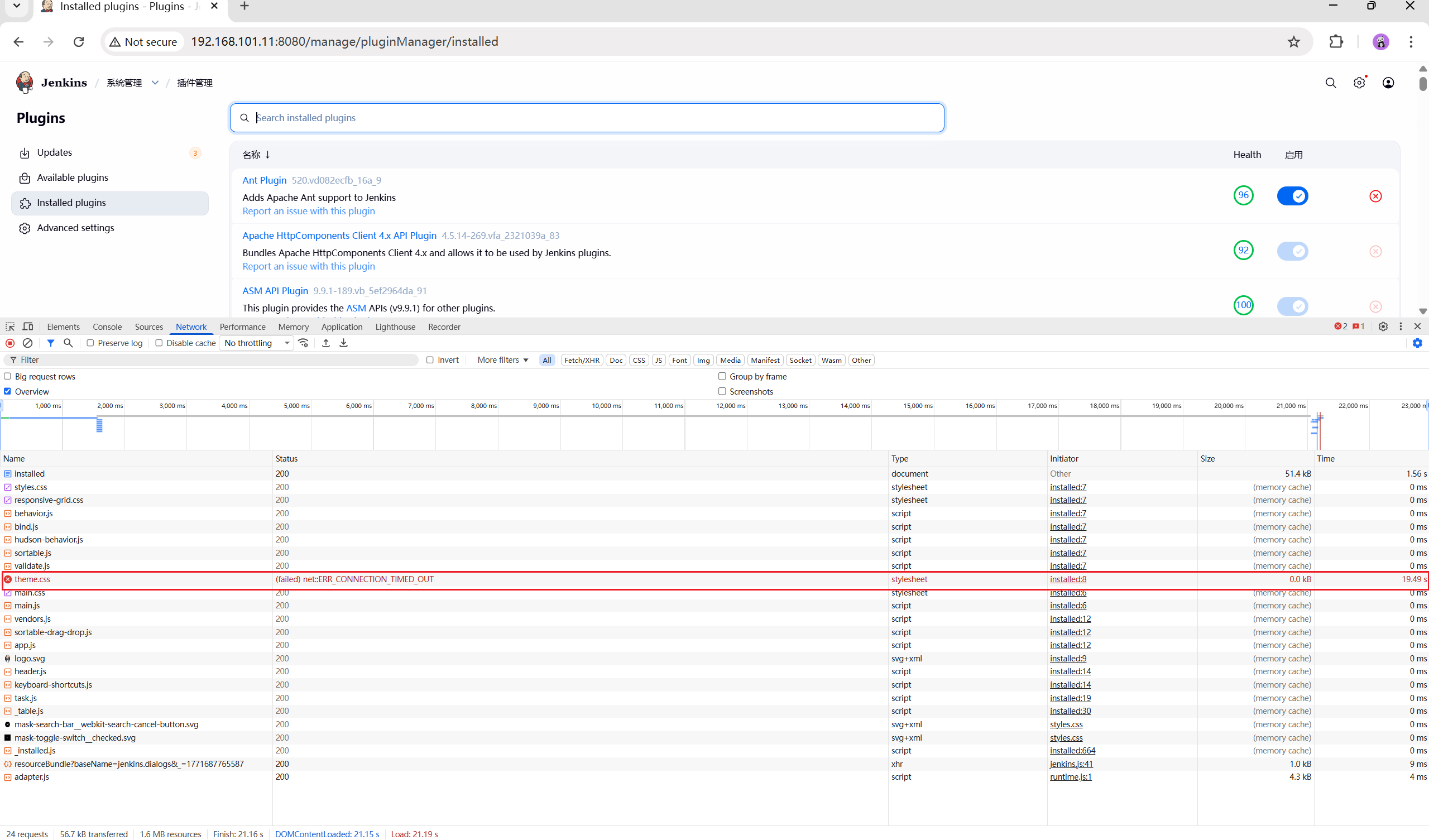Image resolution: width=1429 pixels, height=840 pixels.
Task: Click the export HAR download icon
Action: pyautogui.click(x=344, y=343)
